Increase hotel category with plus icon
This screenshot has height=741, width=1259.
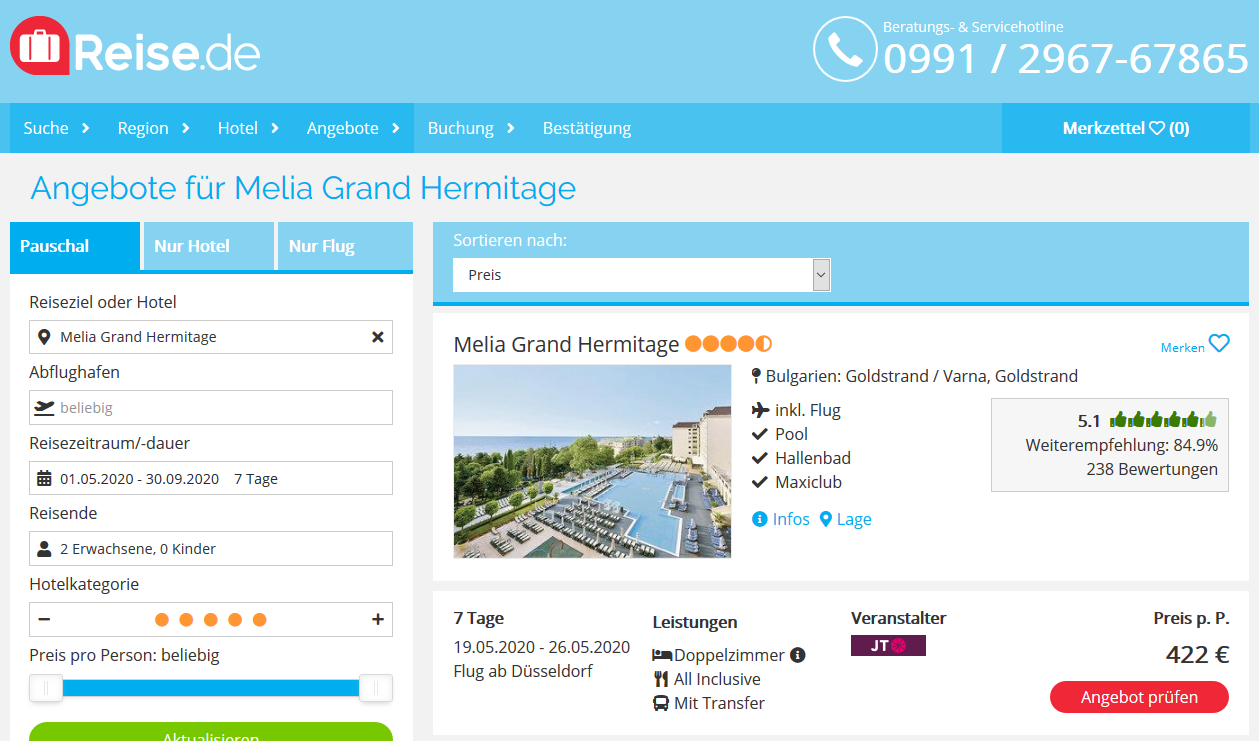(x=378, y=619)
